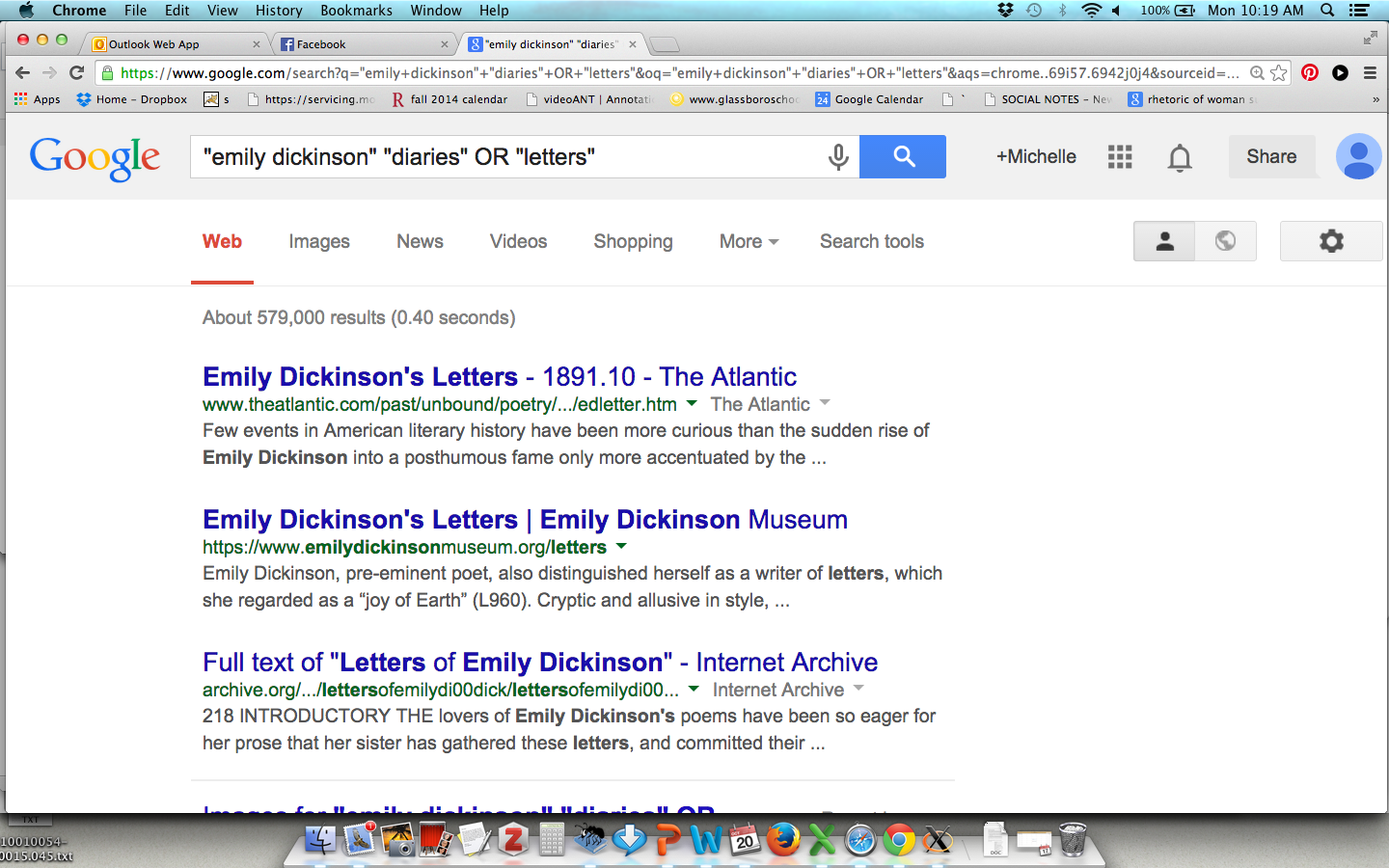
Task: Click the black play-button extension icon
Action: pos(1340,72)
